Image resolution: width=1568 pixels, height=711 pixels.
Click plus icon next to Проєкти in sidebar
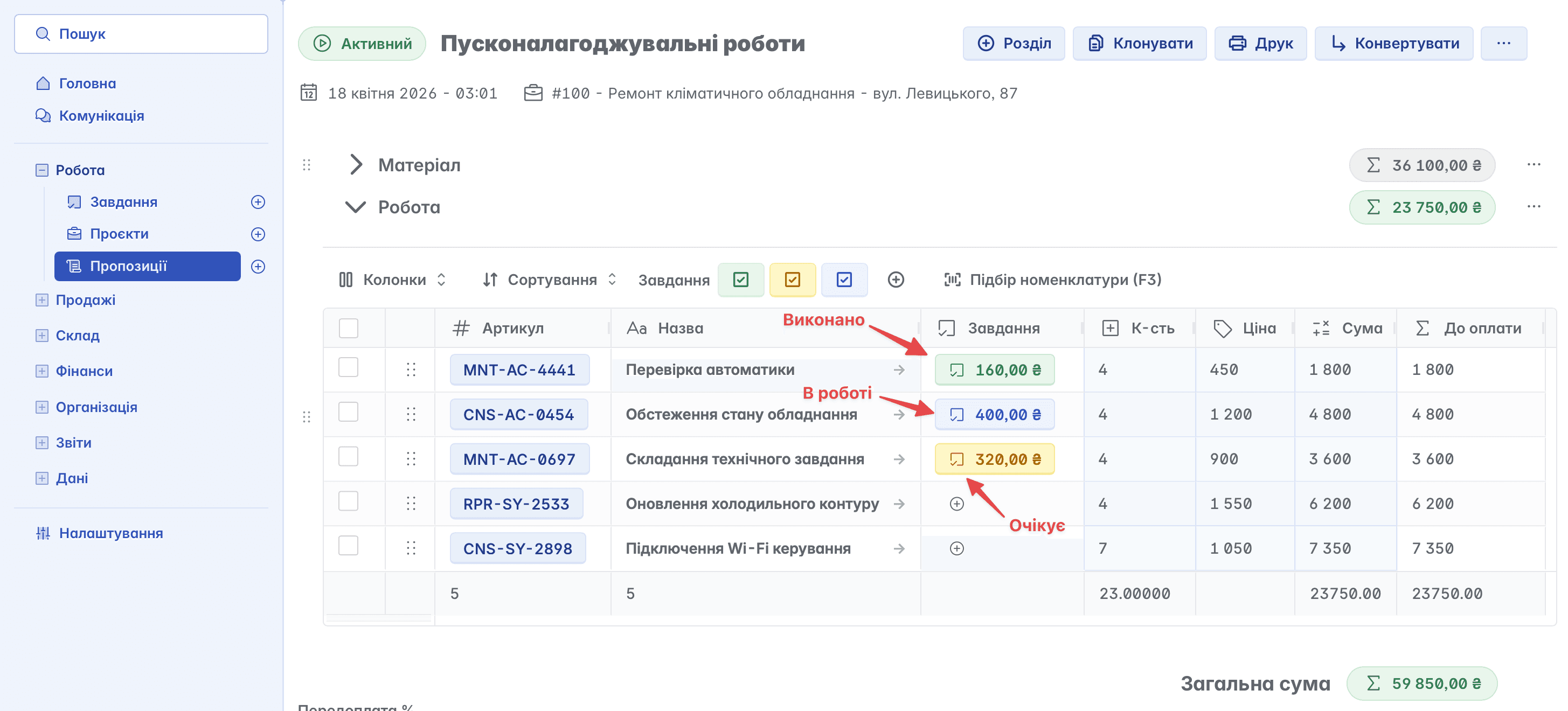(258, 234)
